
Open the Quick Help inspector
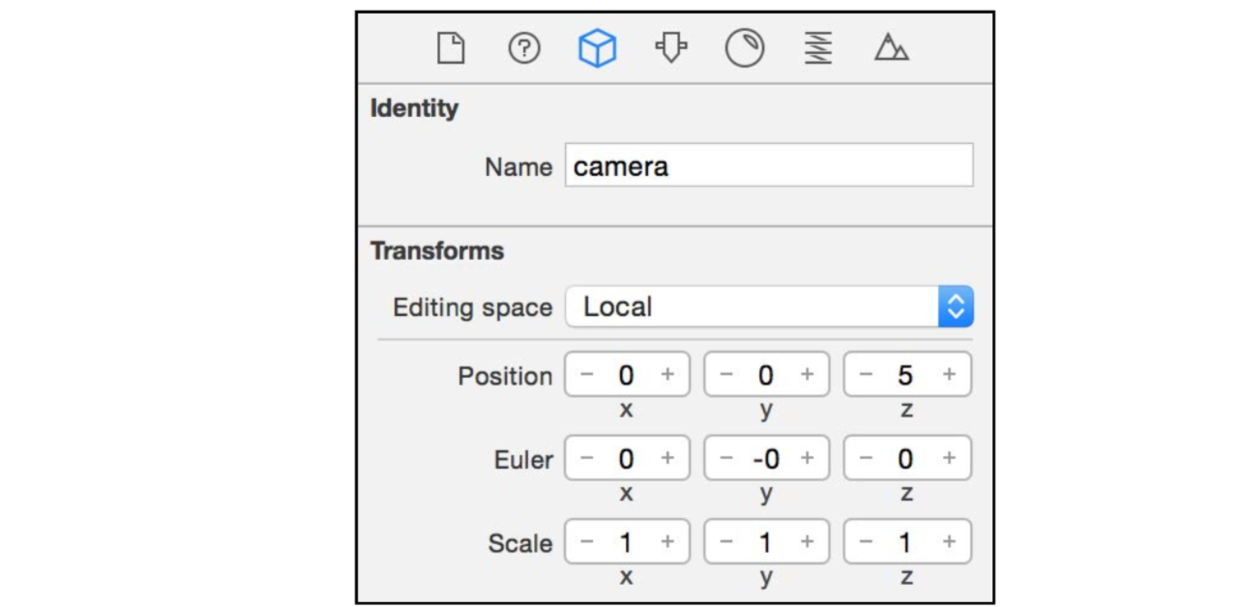pos(524,48)
